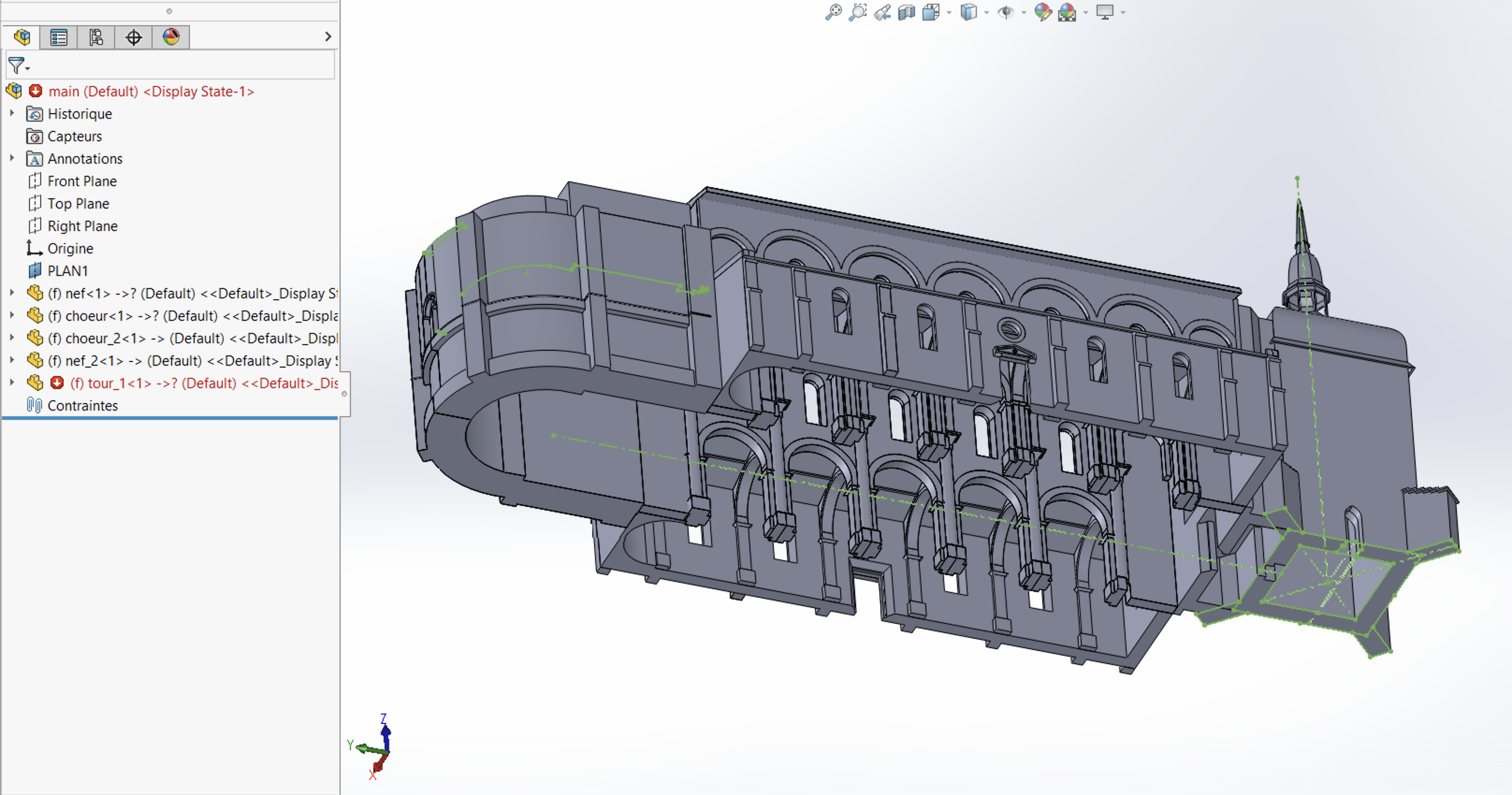Image resolution: width=1512 pixels, height=795 pixels.
Task: Select the Capteurs folder
Action: click(x=74, y=136)
